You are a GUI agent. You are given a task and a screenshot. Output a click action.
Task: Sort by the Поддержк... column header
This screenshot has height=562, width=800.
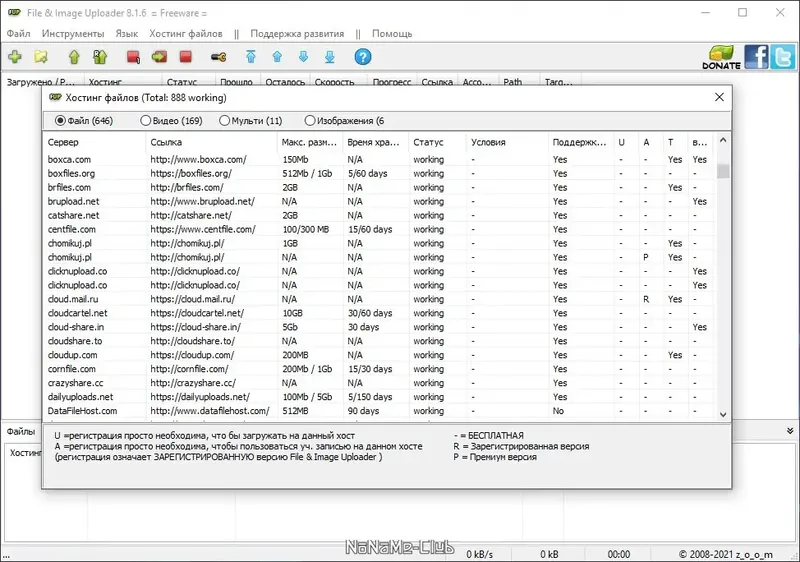[580, 142]
